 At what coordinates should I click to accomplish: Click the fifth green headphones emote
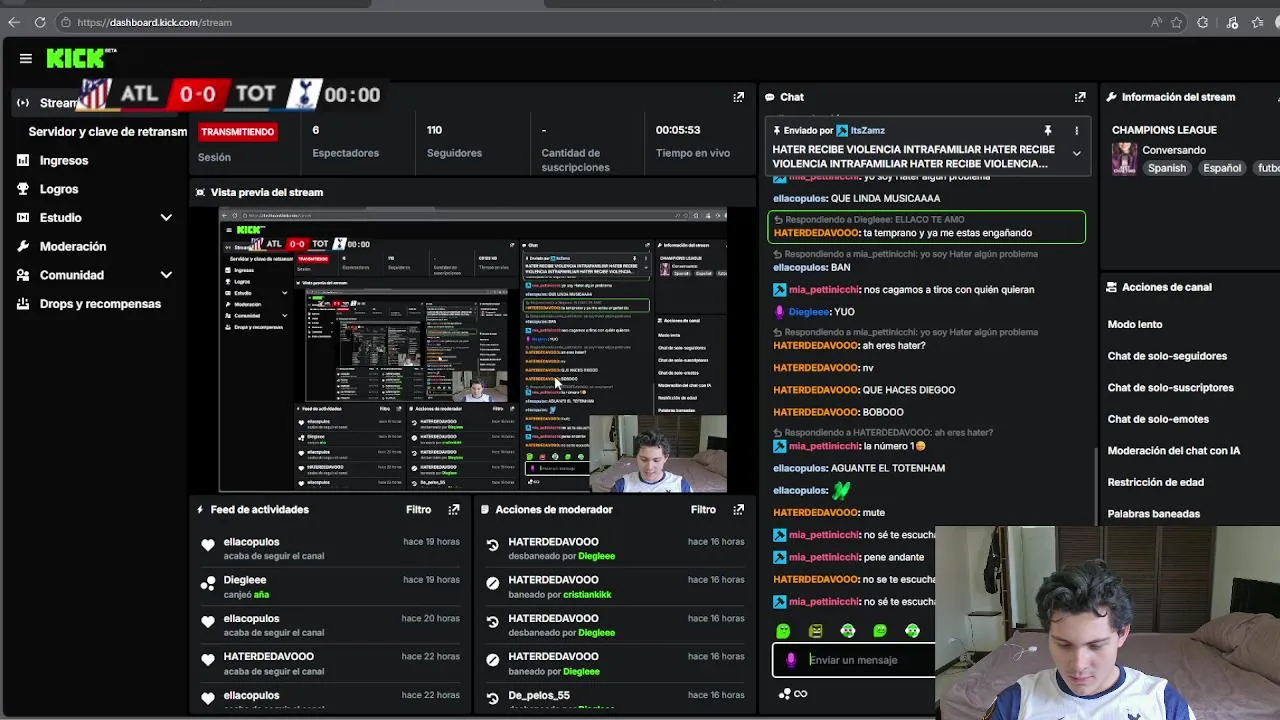point(912,631)
